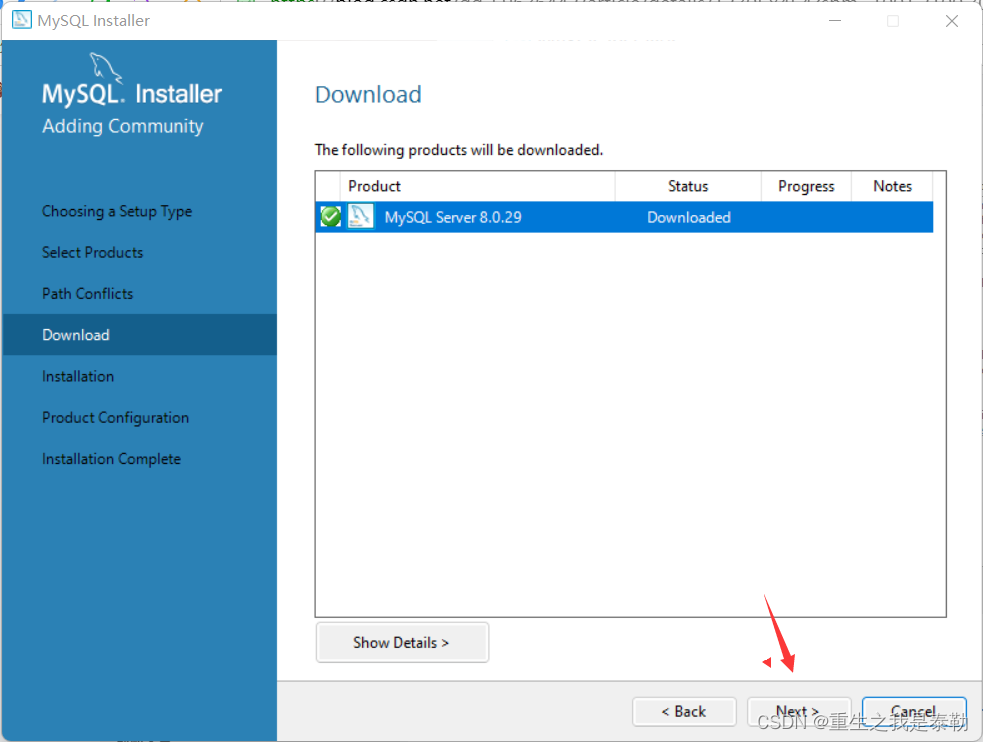Click the Notes column header
Image resolution: width=983 pixels, height=742 pixels.
click(x=892, y=186)
